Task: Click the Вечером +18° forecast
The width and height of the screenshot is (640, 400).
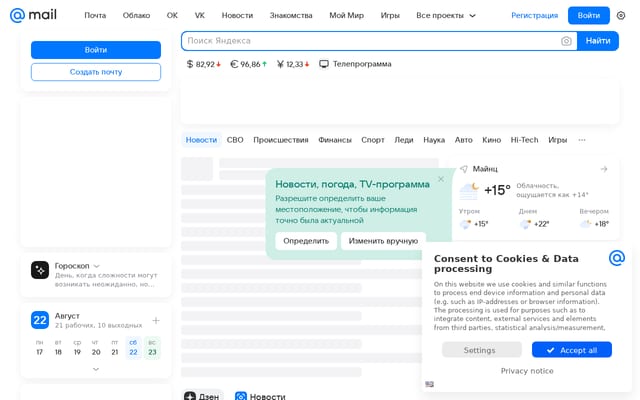Action: 594,218
